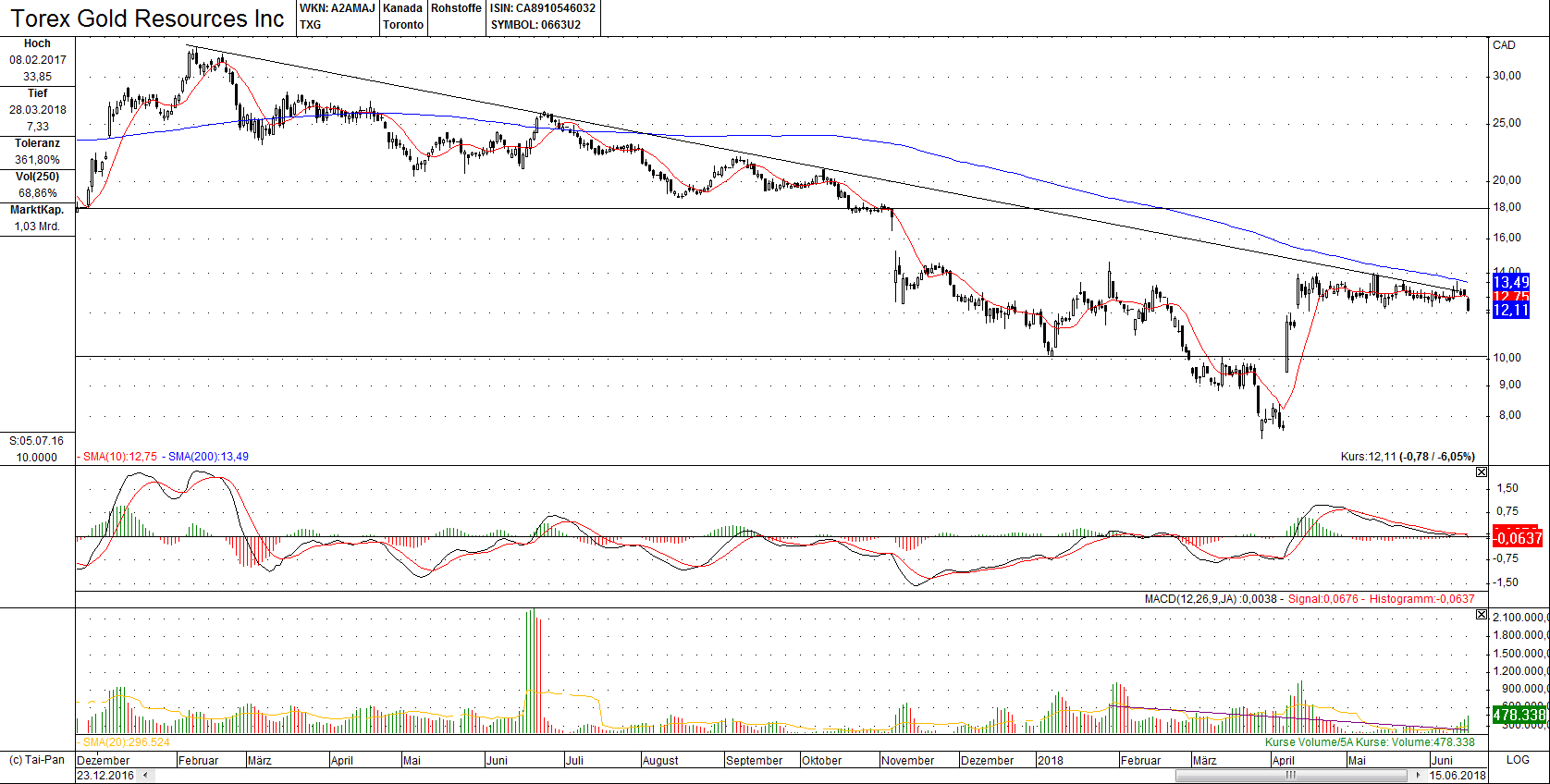Screen dimensions: 1550x784
Task: Click the Toronto exchange label
Action: 403,25
